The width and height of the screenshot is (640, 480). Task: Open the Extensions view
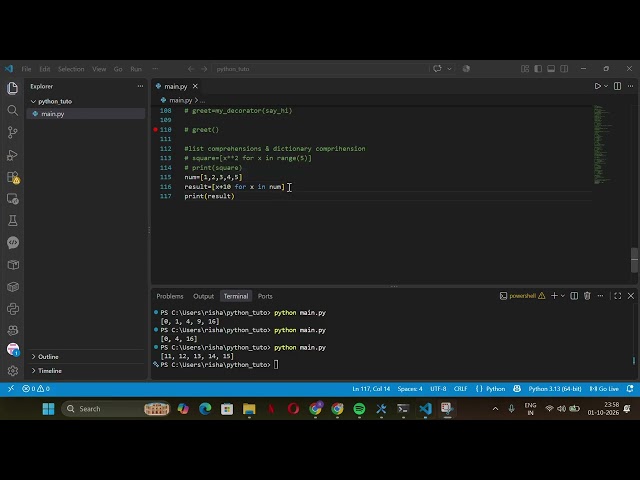(x=13, y=177)
